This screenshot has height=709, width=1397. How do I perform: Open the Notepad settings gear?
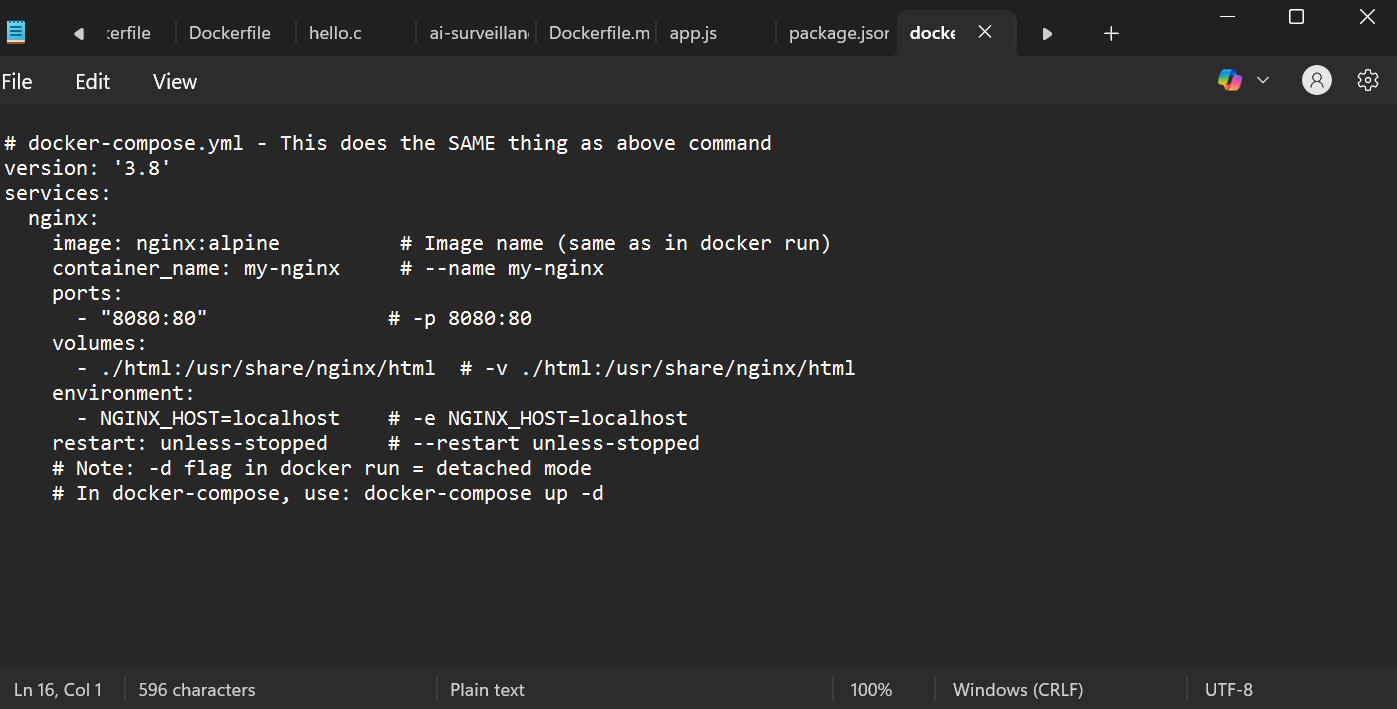(x=1367, y=81)
